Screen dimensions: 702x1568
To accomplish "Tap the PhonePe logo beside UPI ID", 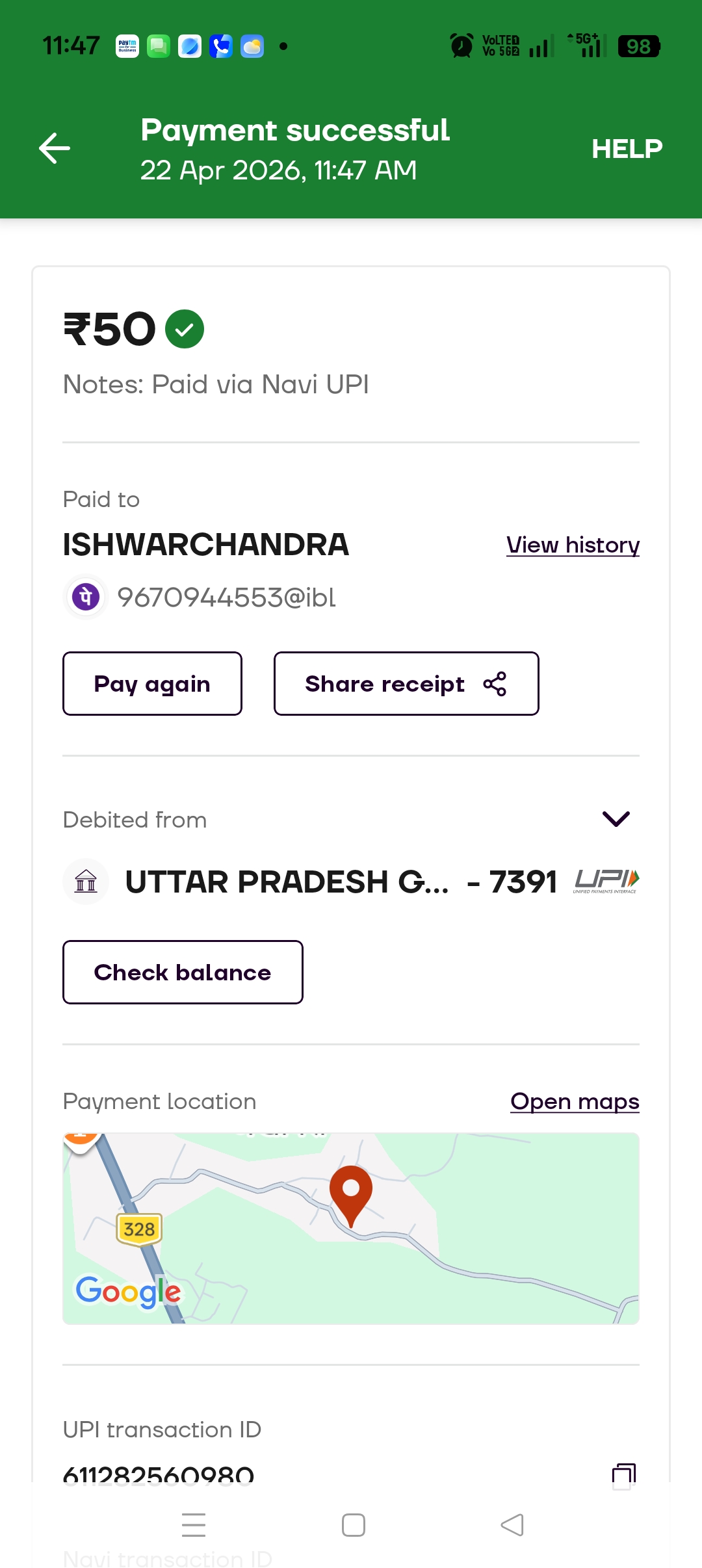I will 86,597.
